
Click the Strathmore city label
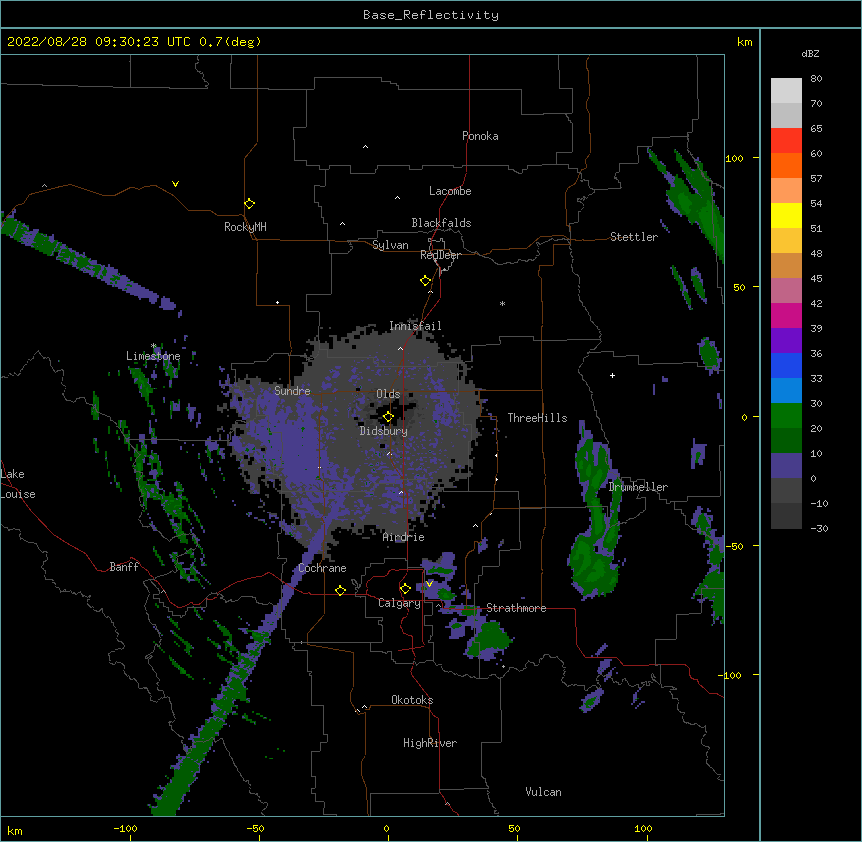point(516,608)
